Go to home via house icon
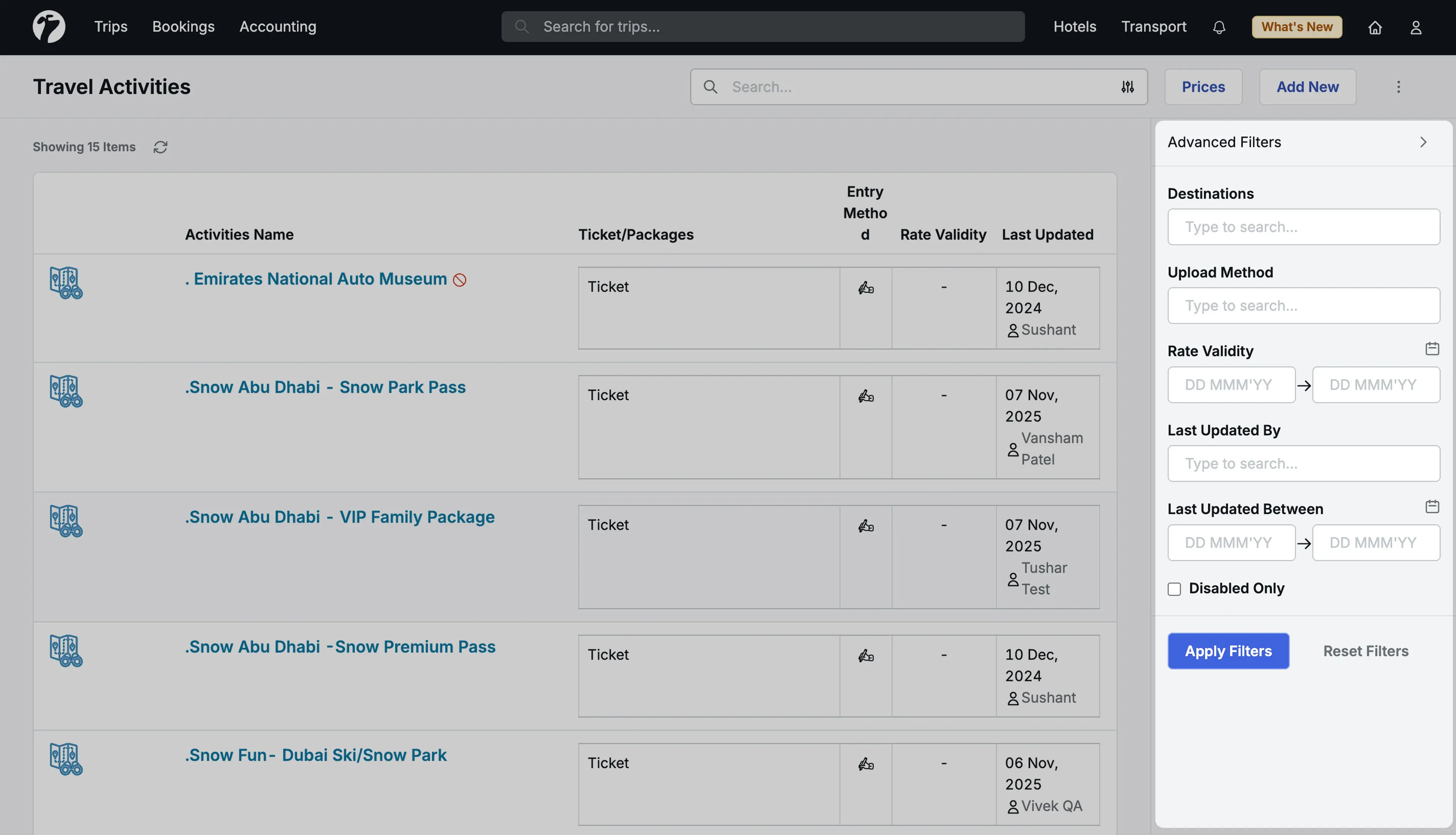 (x=1374, y=27)
